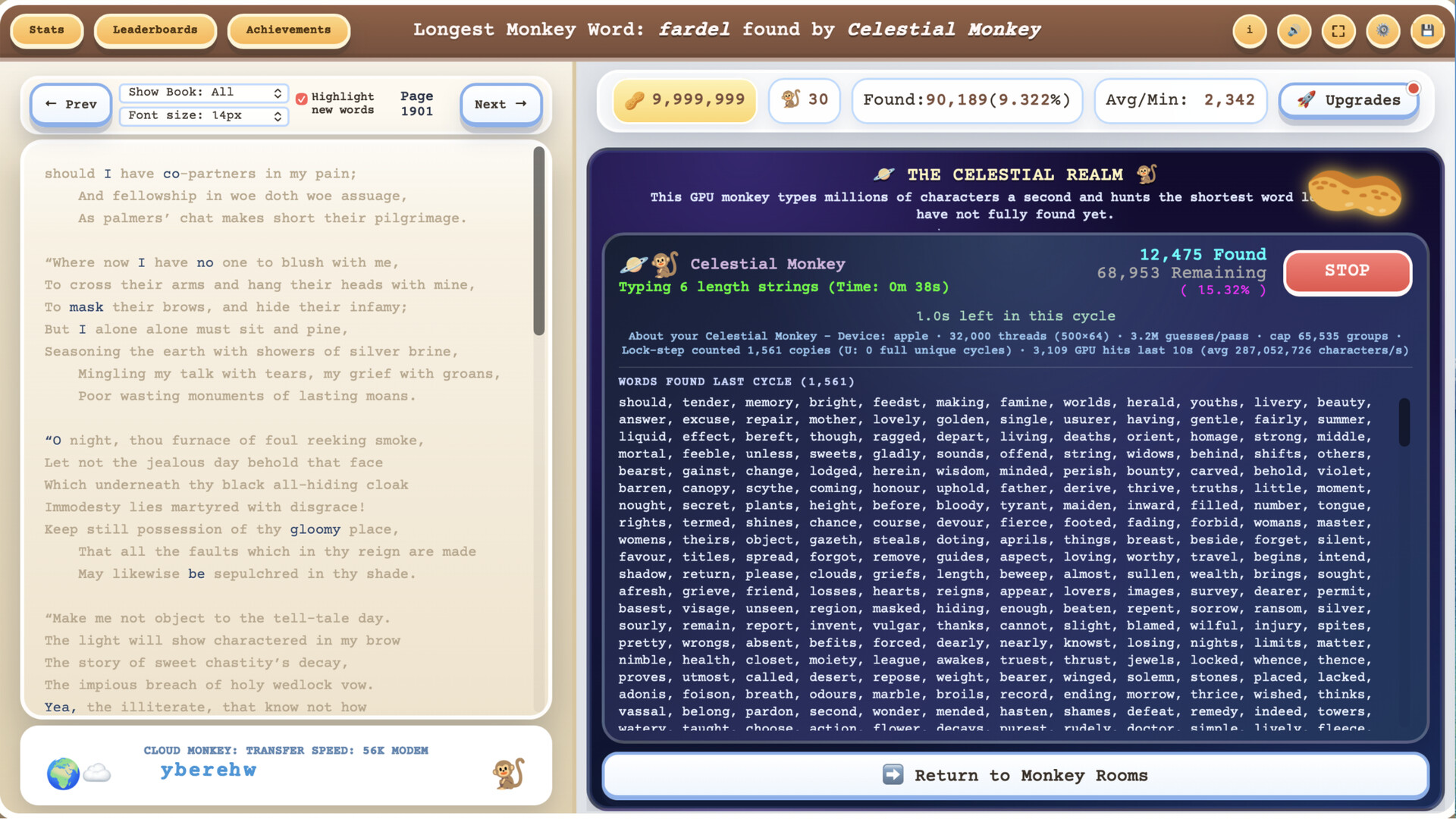The height and width of the screenshot is (819, 1456).
Task: Click the highlighted word "mask" in book
Action: pos(86,307)
